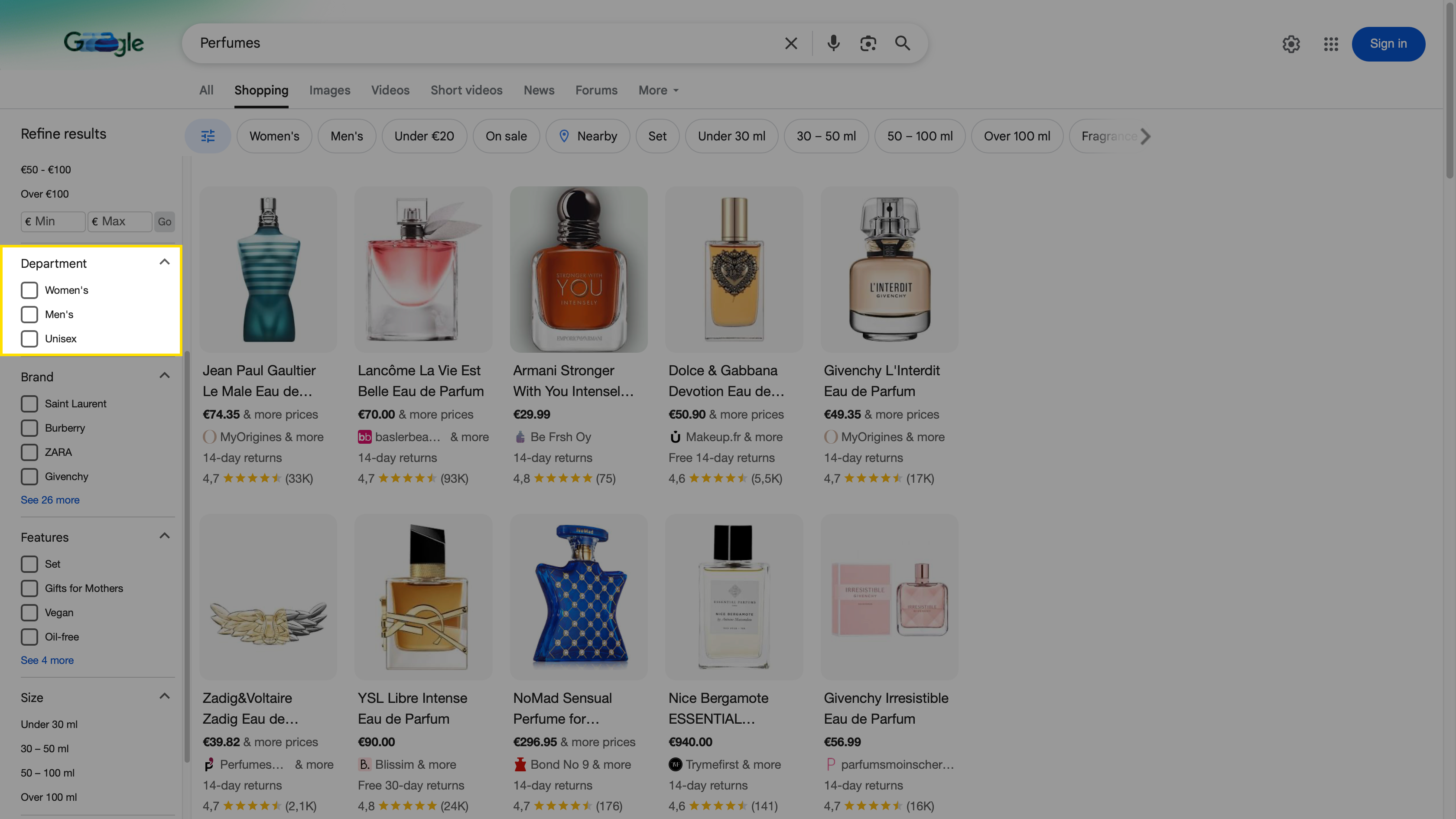The image size is (1456, 819).
Task: Collapse the Brand filter section
Action: tap(165, 376)
